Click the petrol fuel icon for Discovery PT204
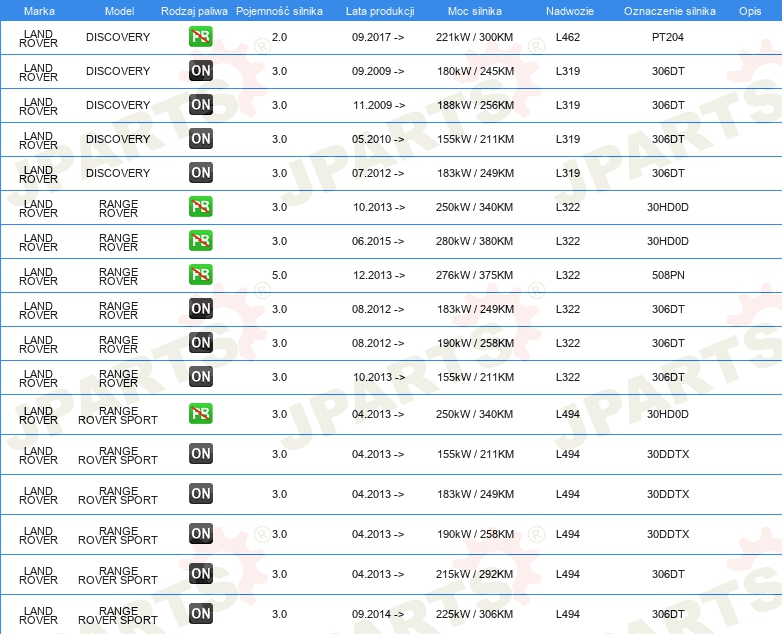This screenshot has height=634, width=782. [200, 37]
